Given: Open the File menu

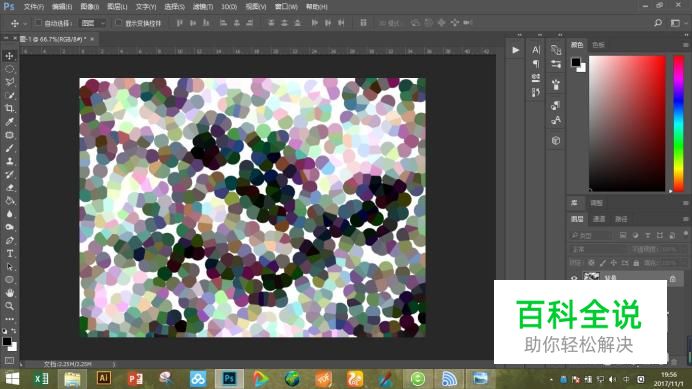Looking at the screenshot, I should tap(34, 7).
